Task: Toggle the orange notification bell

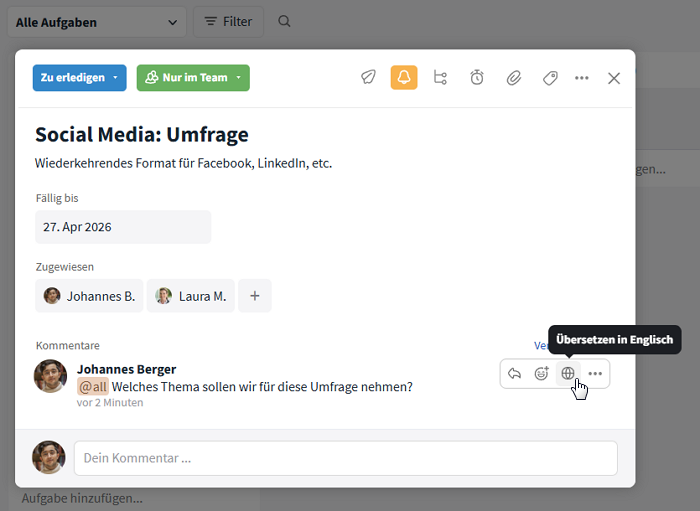Action: tap(404, 78)
